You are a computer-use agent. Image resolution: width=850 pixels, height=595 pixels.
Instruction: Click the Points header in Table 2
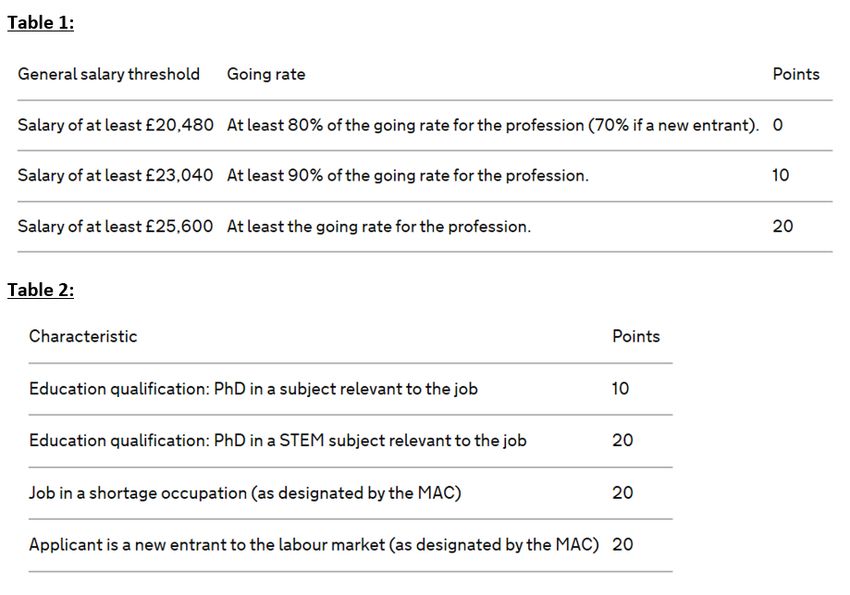pyautogui.click(x=635, y=336)
